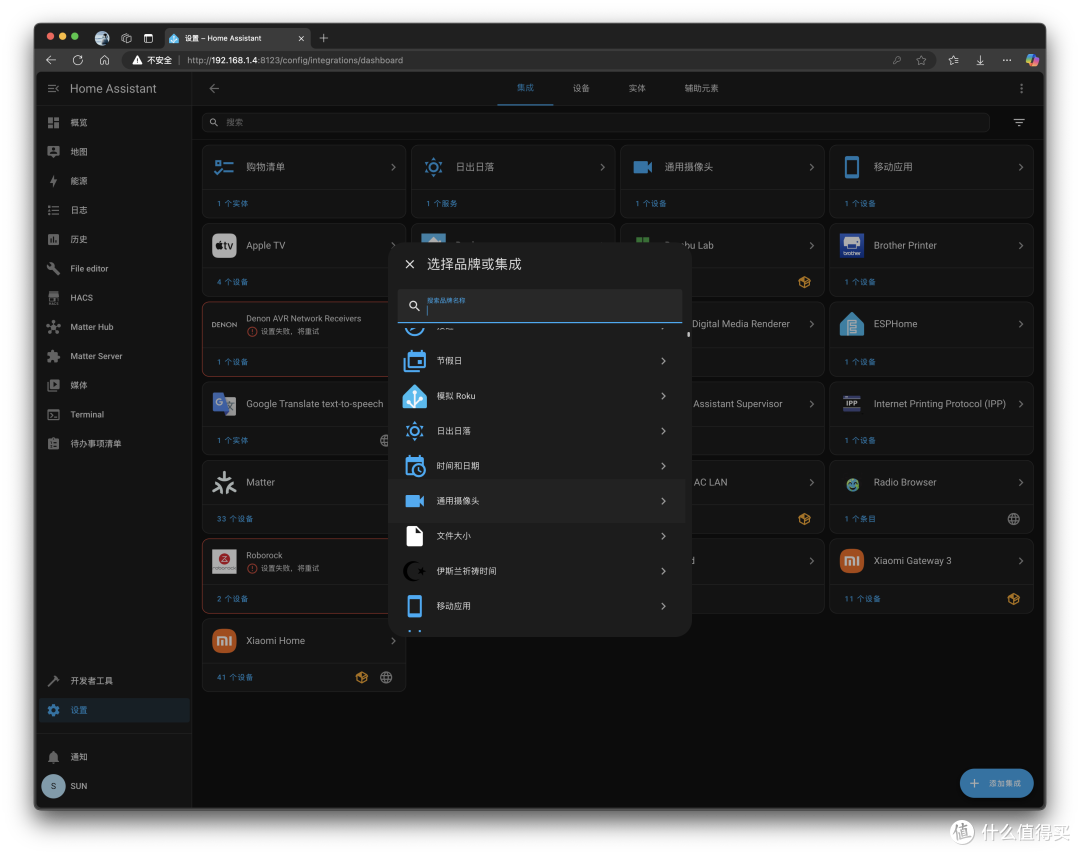Open 开发者工具 developer tools

pyautogui.click(x=114, y=681)
